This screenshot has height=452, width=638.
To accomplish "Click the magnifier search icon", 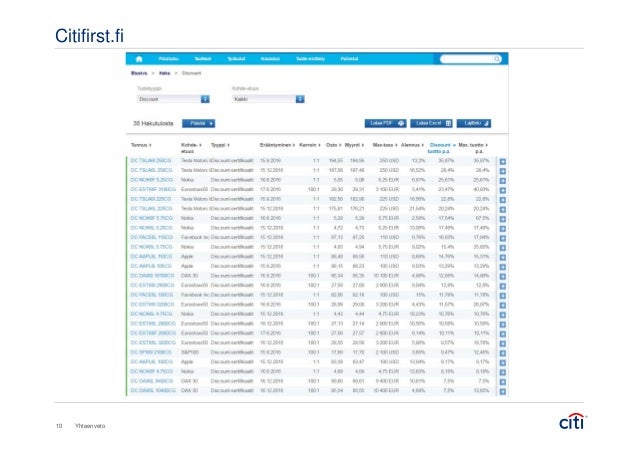I will [497, 59].
